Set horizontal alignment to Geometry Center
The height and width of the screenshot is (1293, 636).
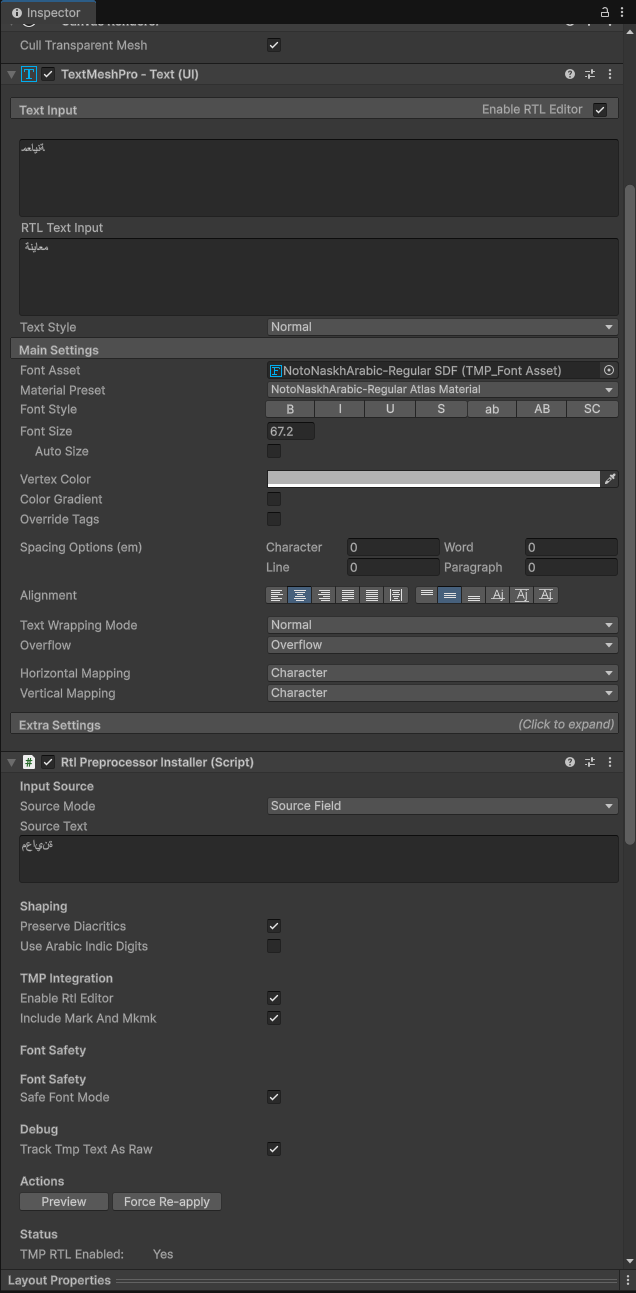click(396, 595)
